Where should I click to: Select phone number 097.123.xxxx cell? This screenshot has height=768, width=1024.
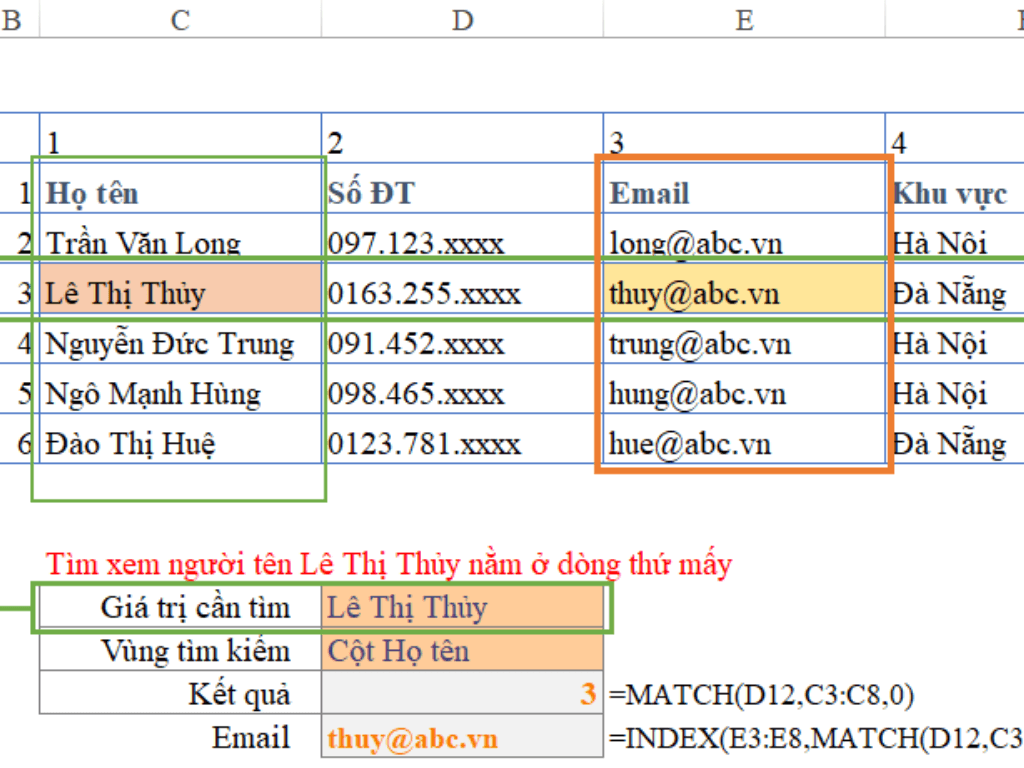tap(462, 243)
